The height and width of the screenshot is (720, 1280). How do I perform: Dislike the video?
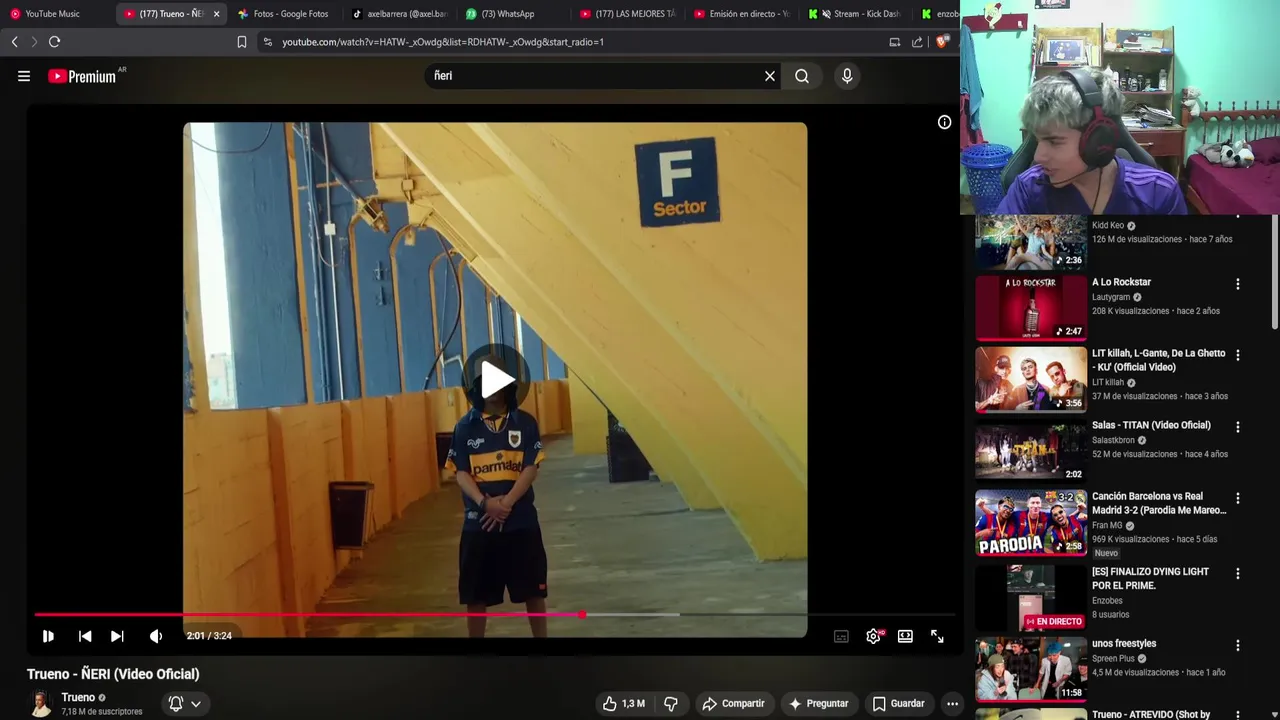(x=671, y=703)
